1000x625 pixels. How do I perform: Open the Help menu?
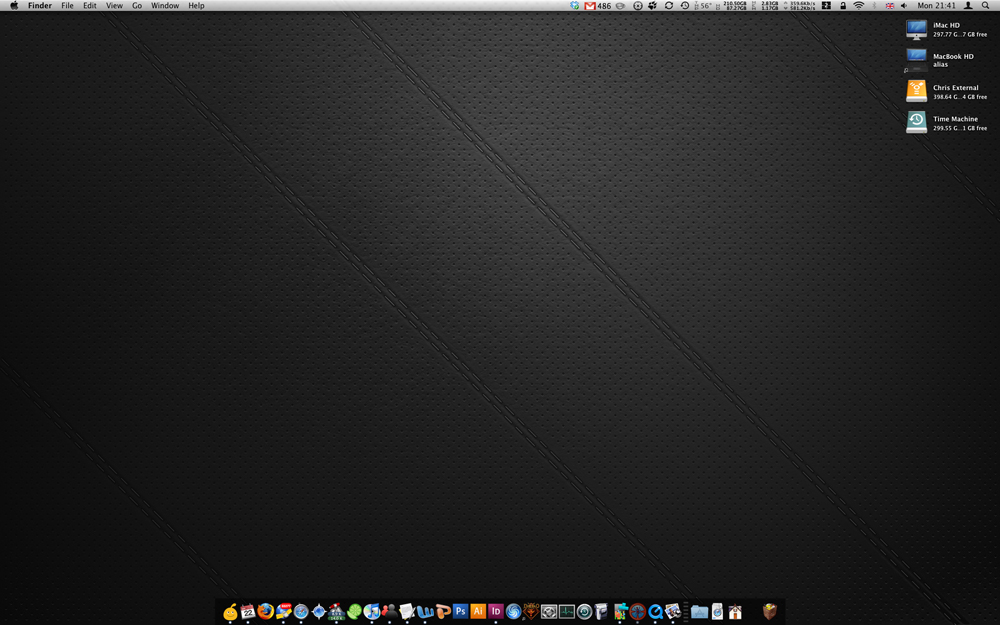196,5
